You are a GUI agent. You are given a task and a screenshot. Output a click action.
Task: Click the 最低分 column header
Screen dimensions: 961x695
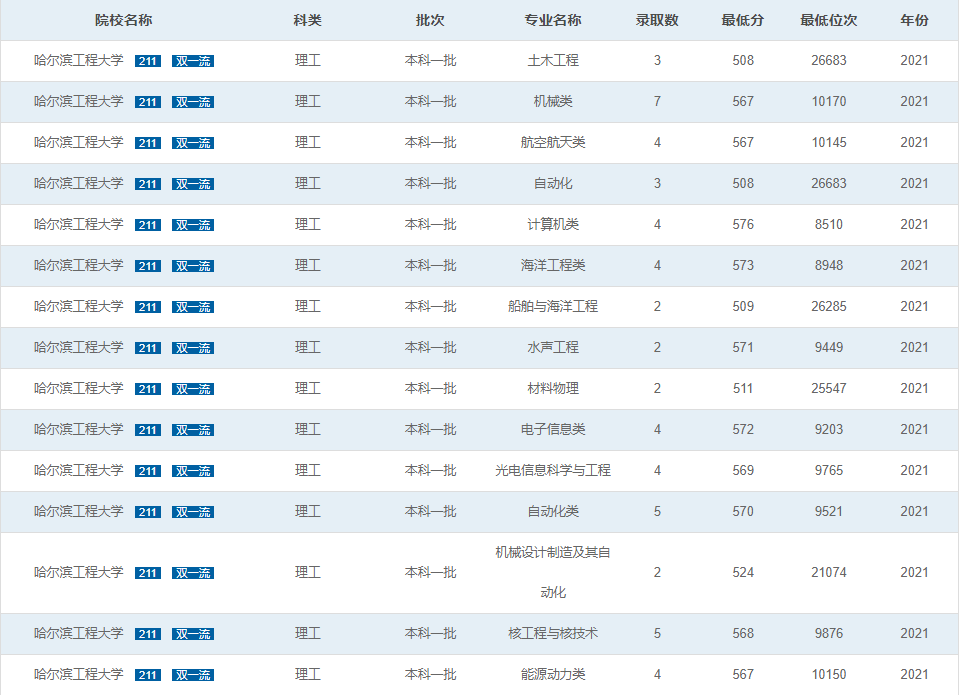click(x=743, y=20)
